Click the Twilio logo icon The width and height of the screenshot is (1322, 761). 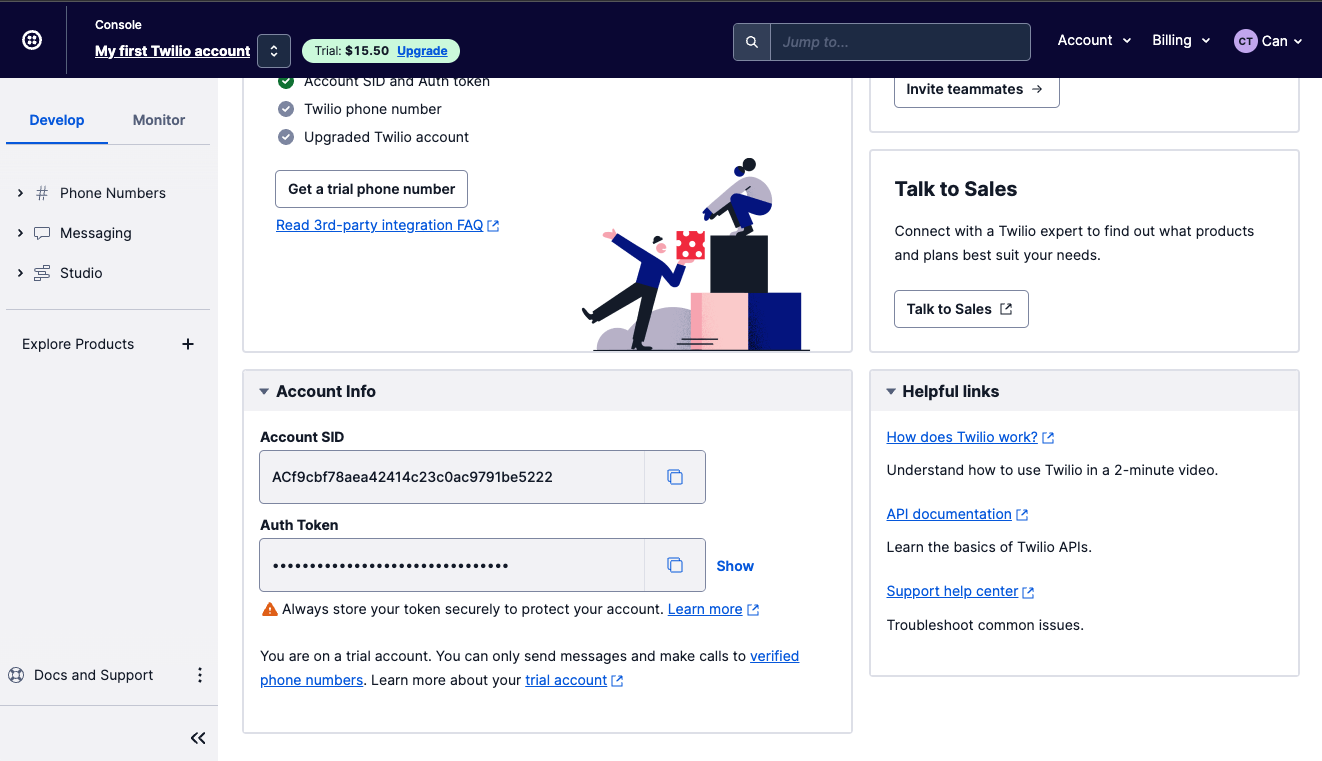coord(32,40)
